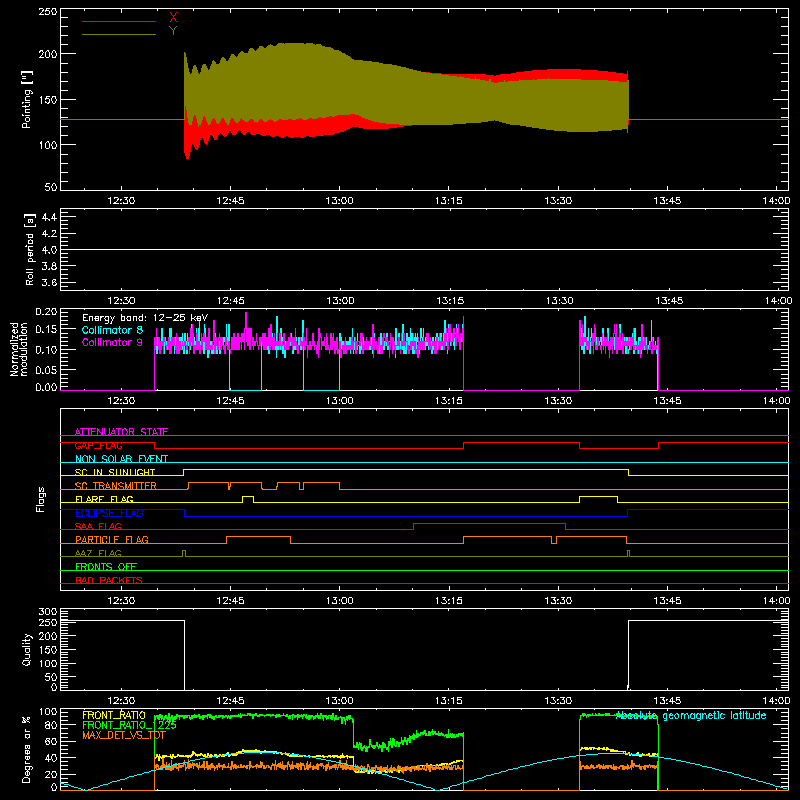This screenshot has height=800, width=800.
Task: Click the 'Degrees or %' axis label
Action: [x=26, y=750]
